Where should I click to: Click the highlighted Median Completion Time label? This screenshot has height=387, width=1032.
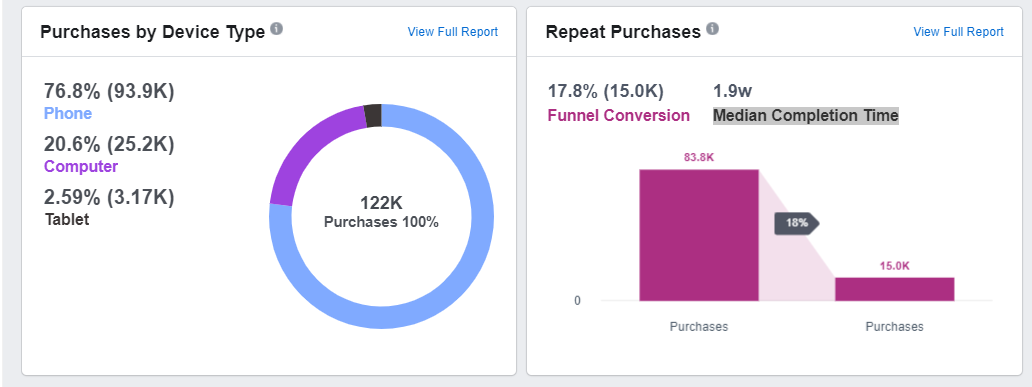tap(806, 116)
